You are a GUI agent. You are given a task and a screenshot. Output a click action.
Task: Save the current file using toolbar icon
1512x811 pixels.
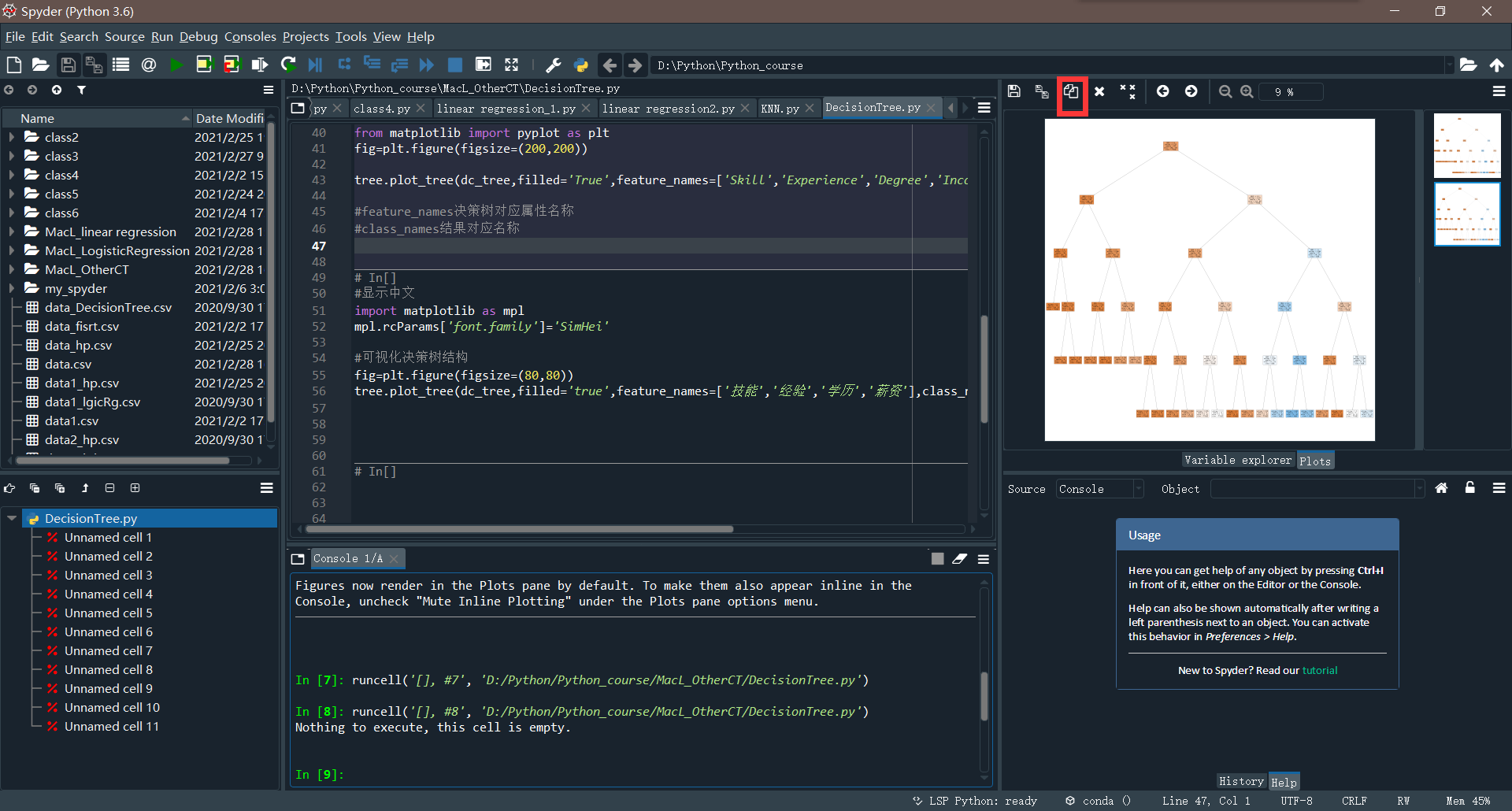[69, 65]
